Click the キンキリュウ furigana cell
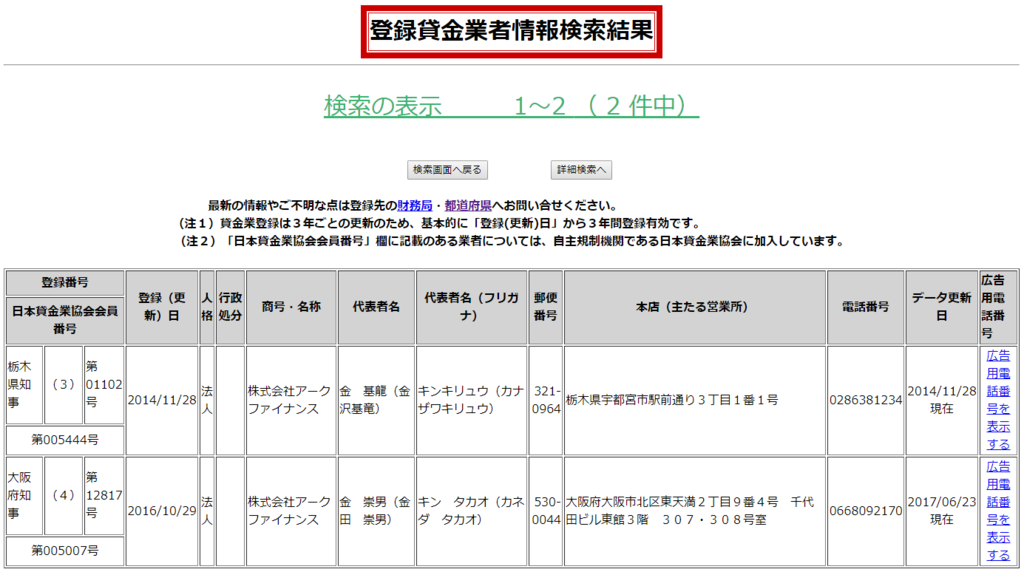1024x572 pixels. click(472, 400)
